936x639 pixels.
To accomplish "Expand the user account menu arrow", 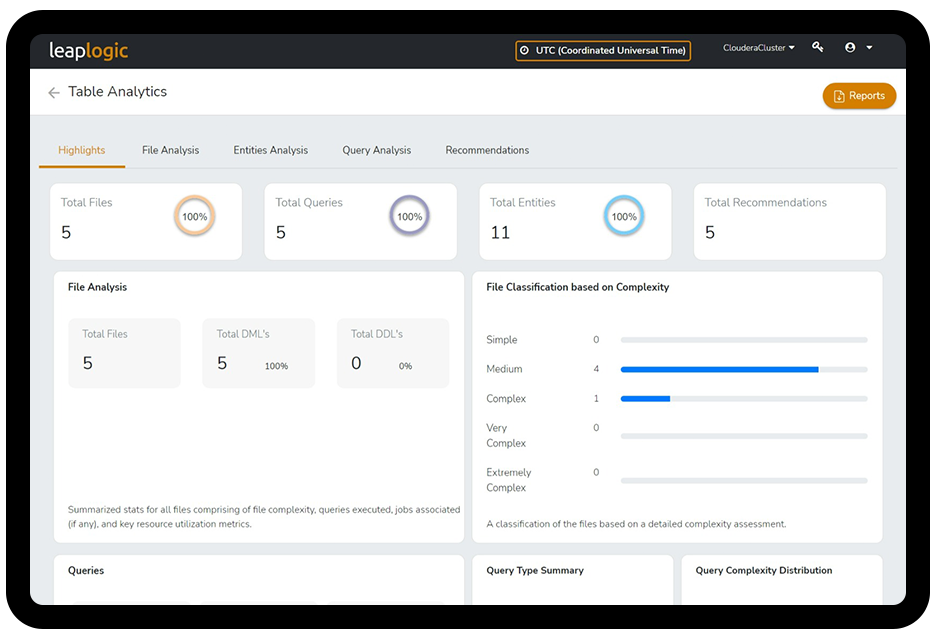I will tap(869, 48).
